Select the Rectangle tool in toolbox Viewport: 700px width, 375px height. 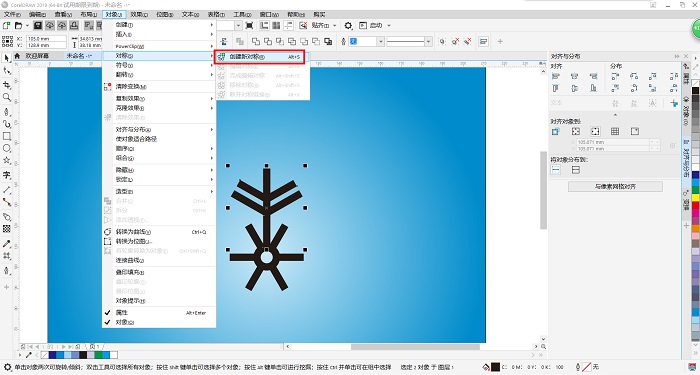[x=7, y=136]
